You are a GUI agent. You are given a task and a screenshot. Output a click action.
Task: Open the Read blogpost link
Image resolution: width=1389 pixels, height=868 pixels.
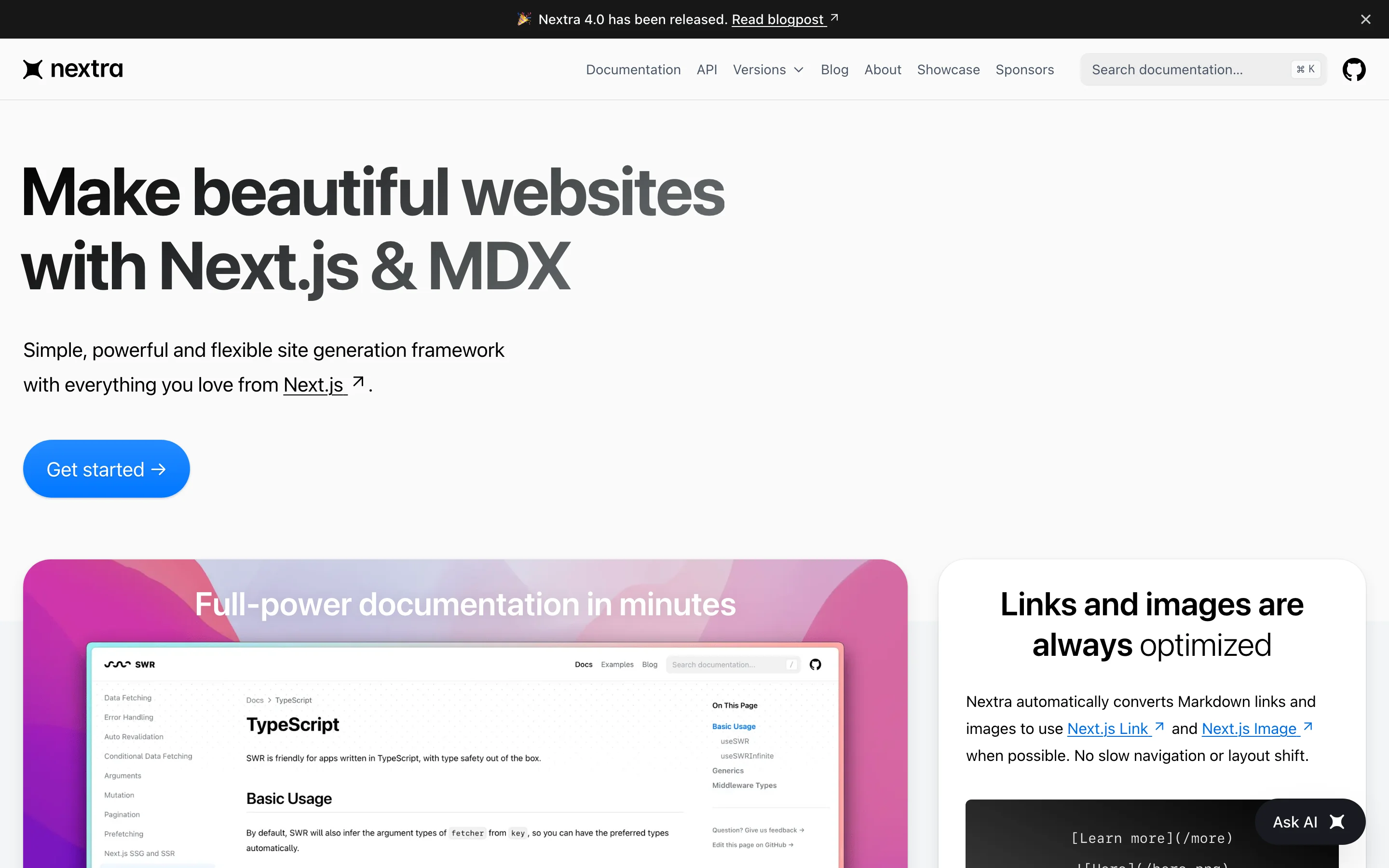[778, 19]
